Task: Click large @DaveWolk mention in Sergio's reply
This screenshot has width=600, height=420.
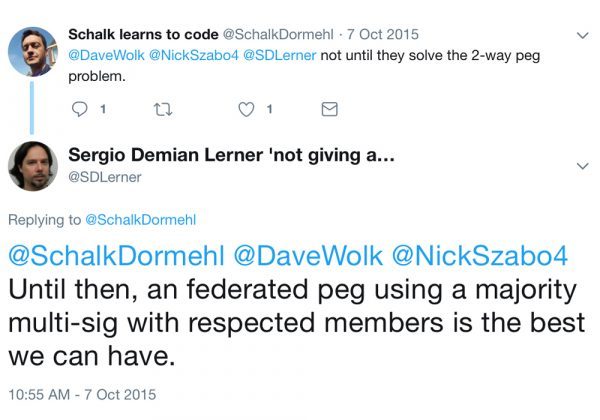Action: (318, 256)
